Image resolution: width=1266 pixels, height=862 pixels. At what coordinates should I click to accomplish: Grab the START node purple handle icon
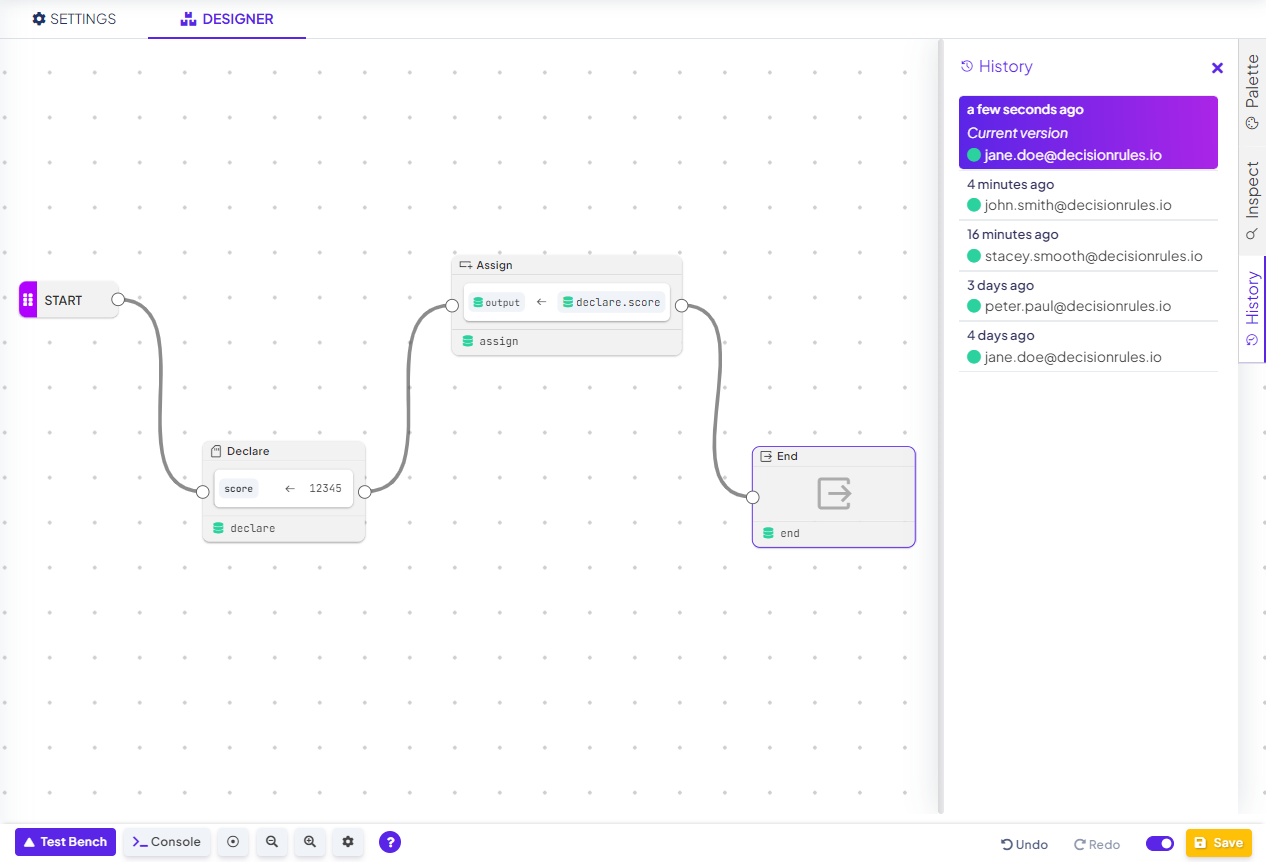coord(28,300)
